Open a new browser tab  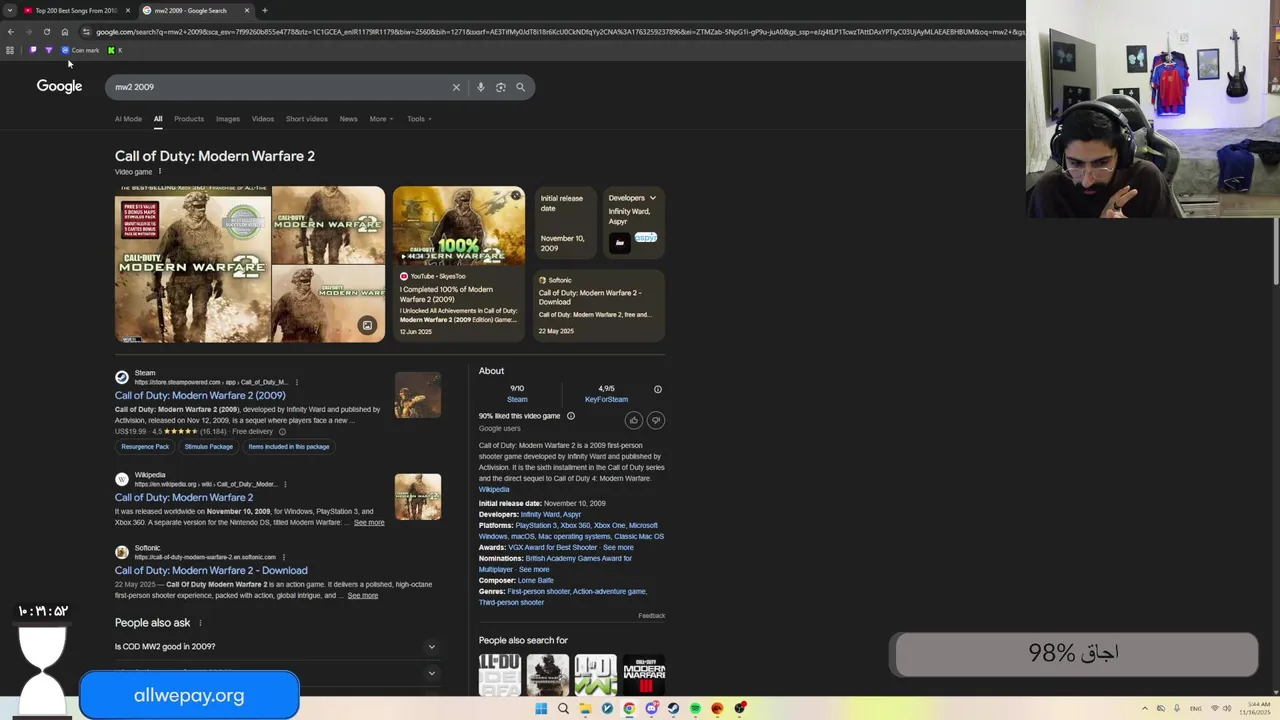pyautogui.click(x=264, y=10)
